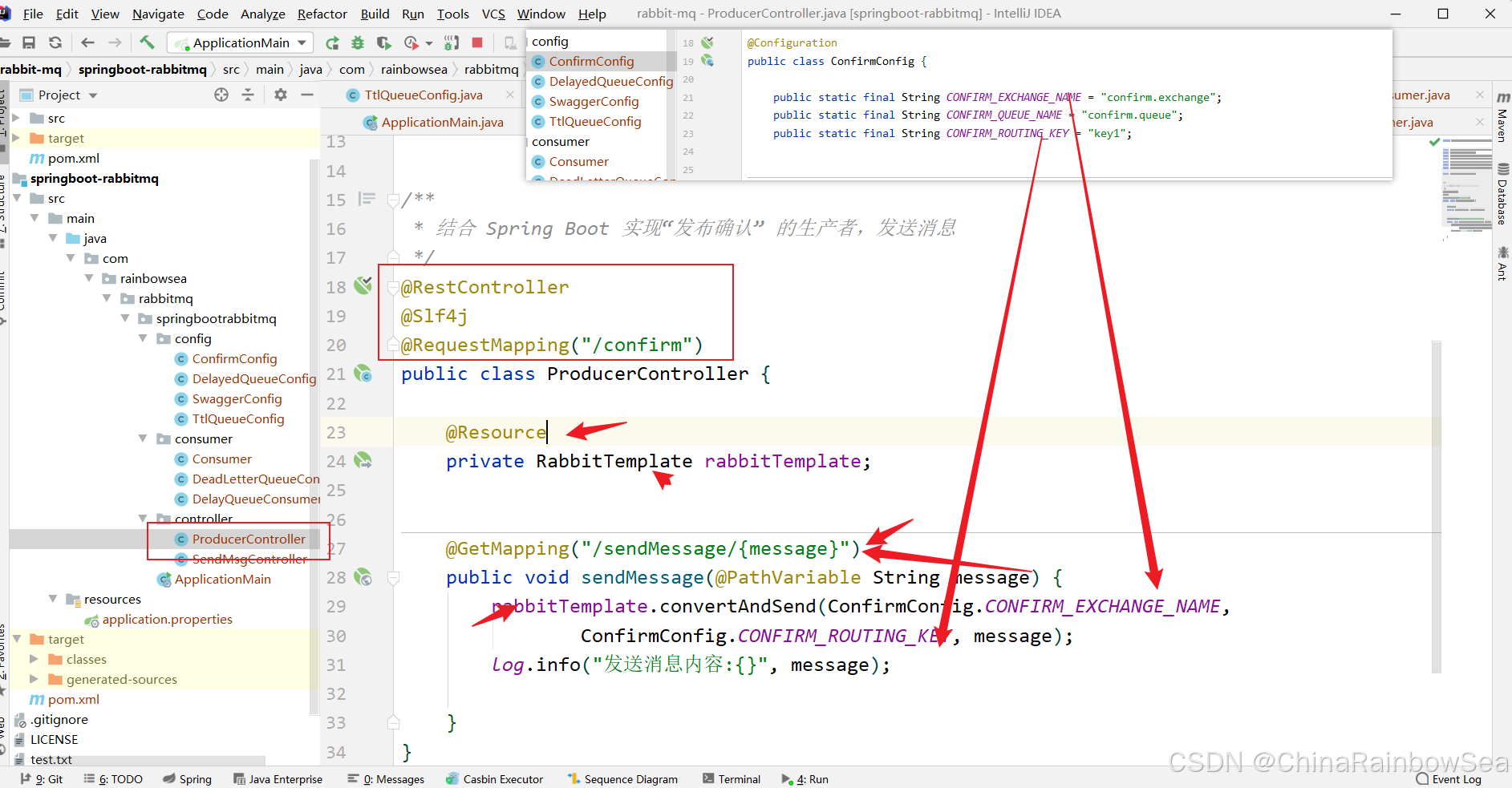Image resolution: width=1512 pixels, height=788 pixels.
Task: Navigate back with the left arrow
Action: (x=88, y=42)
